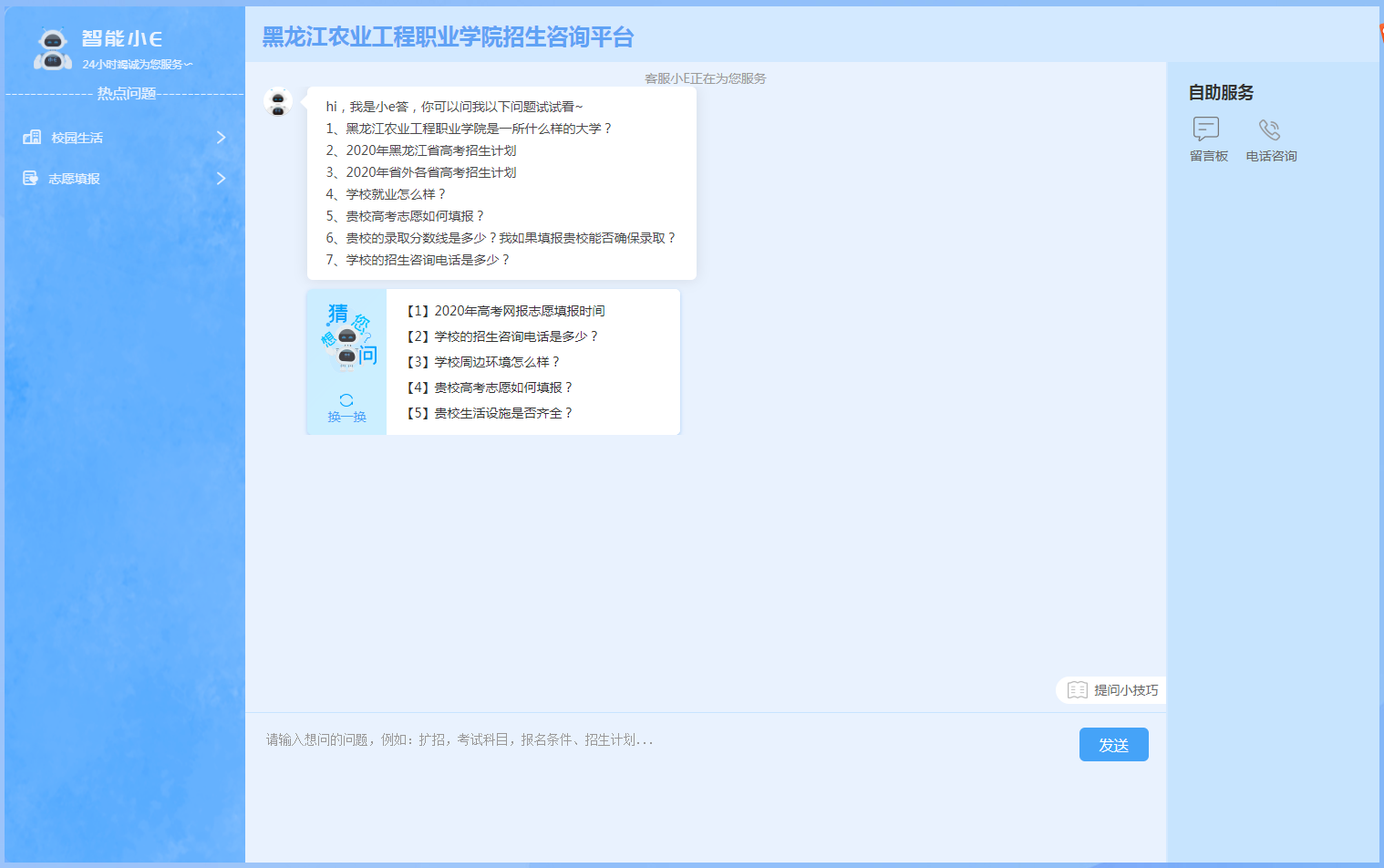
Task: Click the 自助服务 panel heading
Action: point(1221,92)
